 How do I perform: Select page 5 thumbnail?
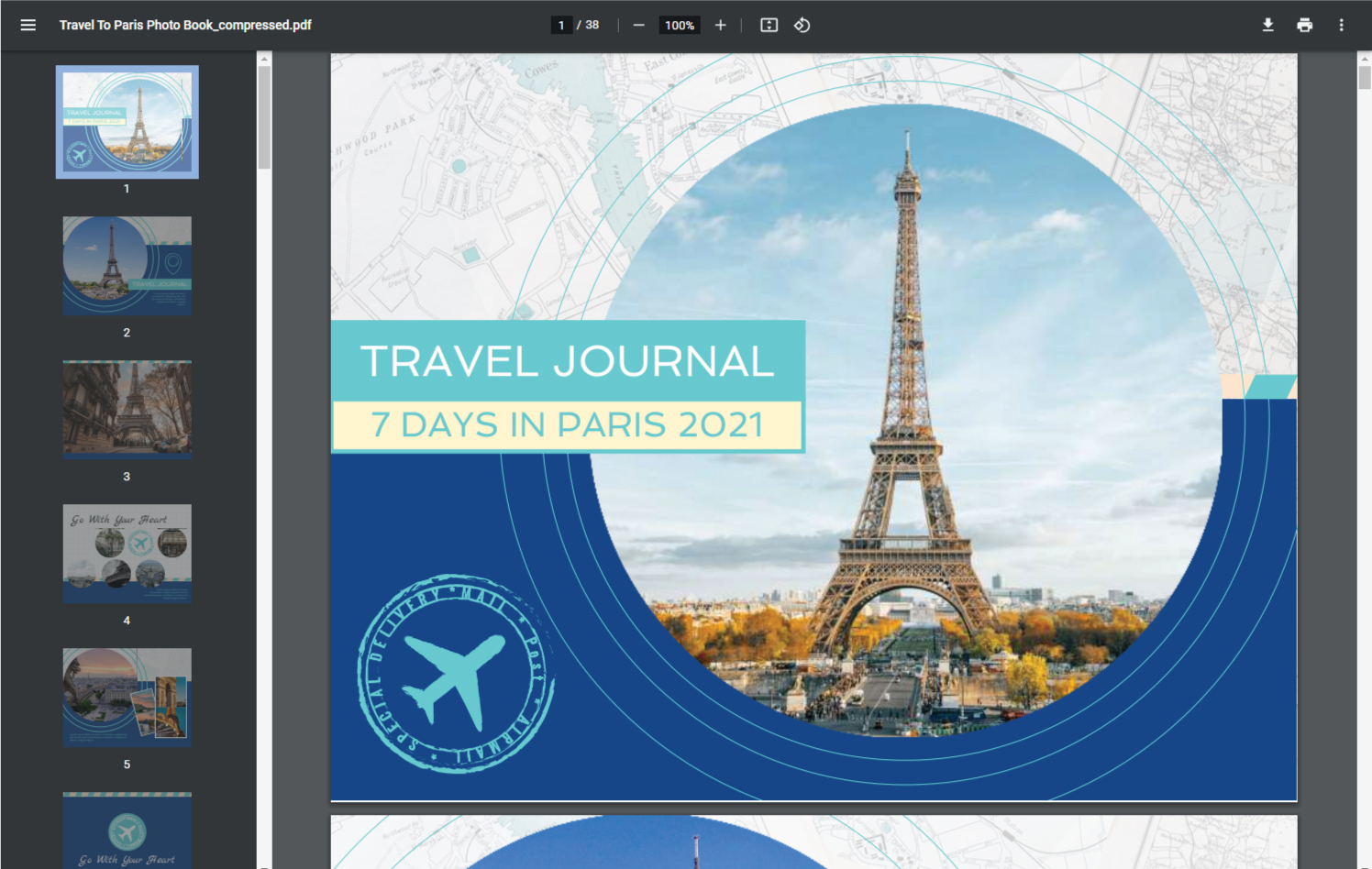pyautogui.click(x=127, y=698)
